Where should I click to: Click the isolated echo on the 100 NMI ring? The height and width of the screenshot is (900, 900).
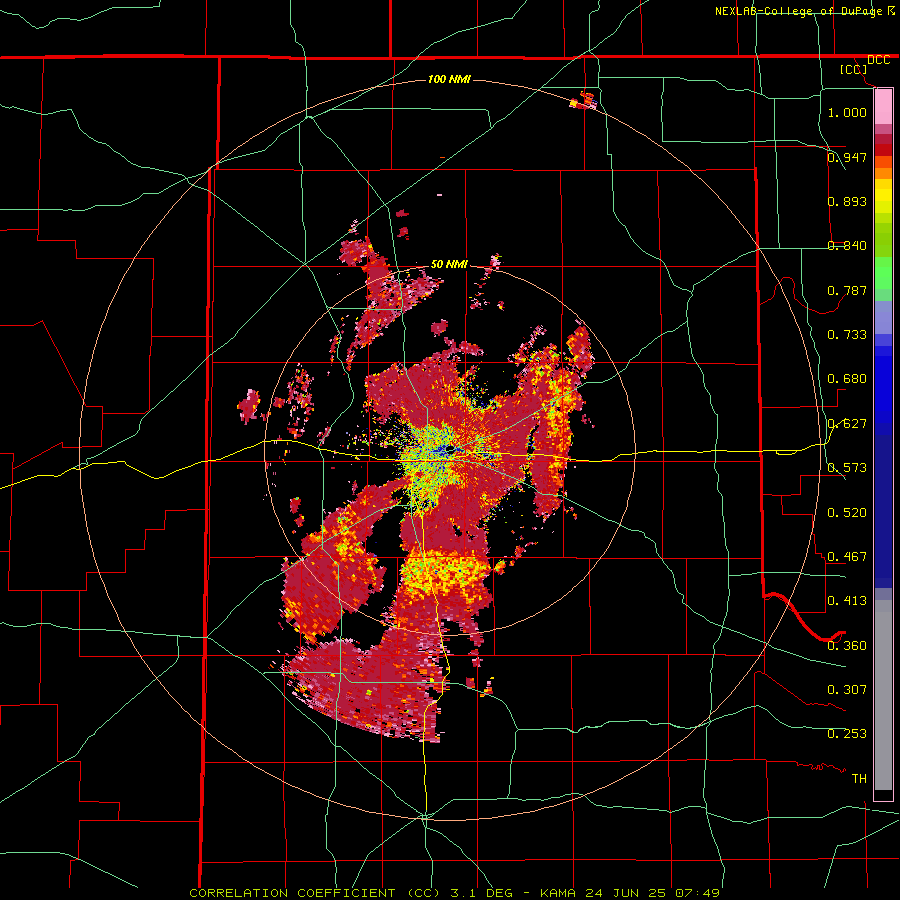584,100
